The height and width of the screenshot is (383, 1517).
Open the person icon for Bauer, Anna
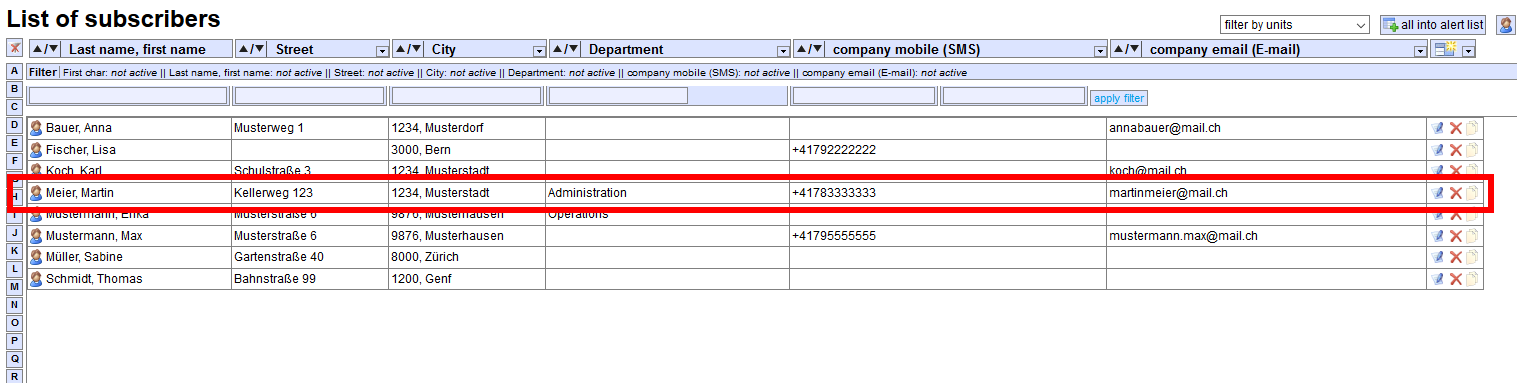[x=36, y=128]
